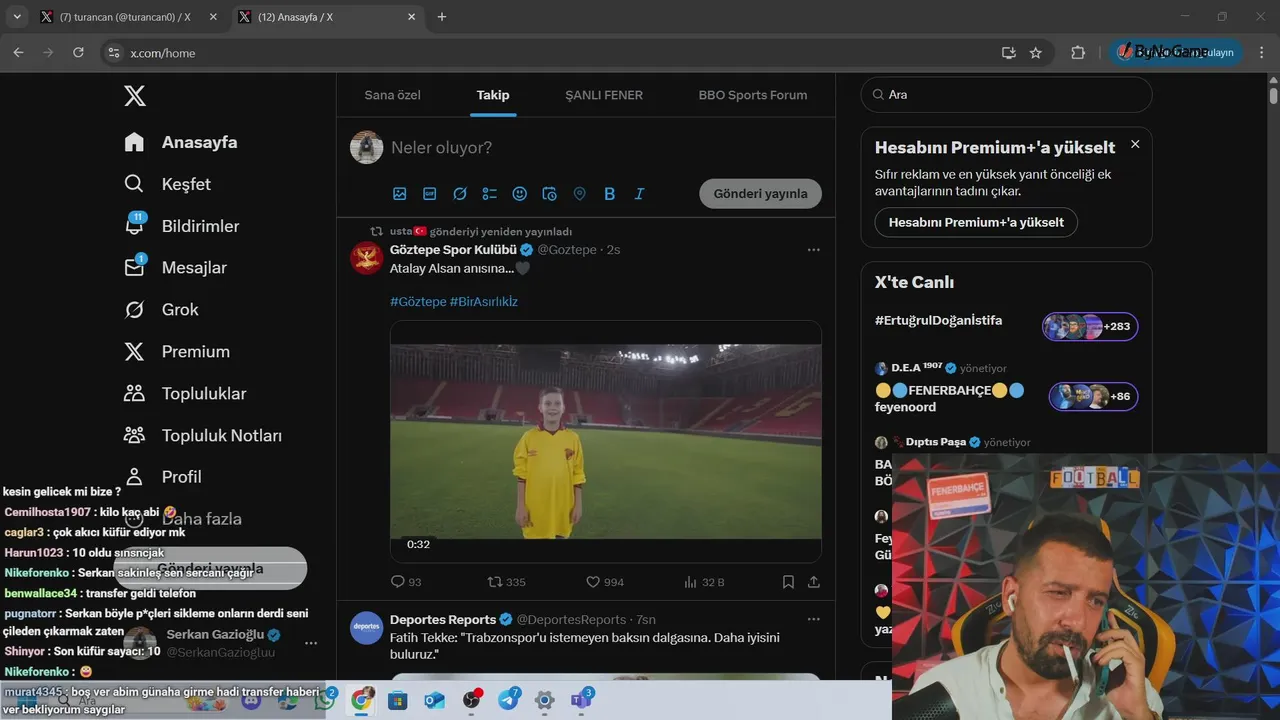
Task: Click the +86 listeners badge
Action: tap(1093, 397)
